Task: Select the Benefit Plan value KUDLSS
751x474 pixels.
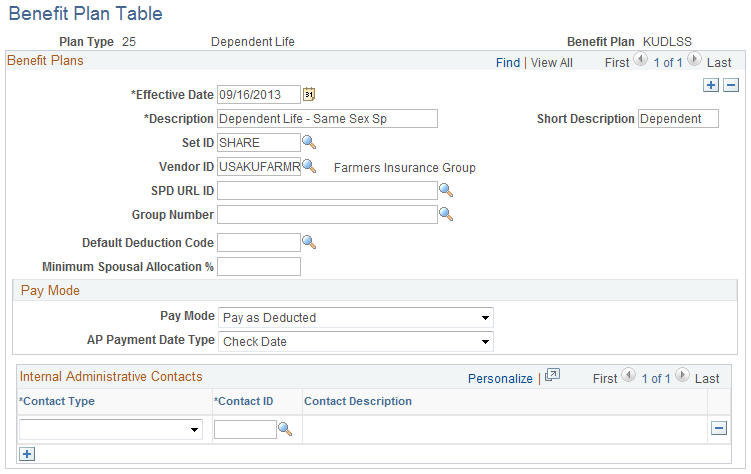Action: [x=667, y=42]
